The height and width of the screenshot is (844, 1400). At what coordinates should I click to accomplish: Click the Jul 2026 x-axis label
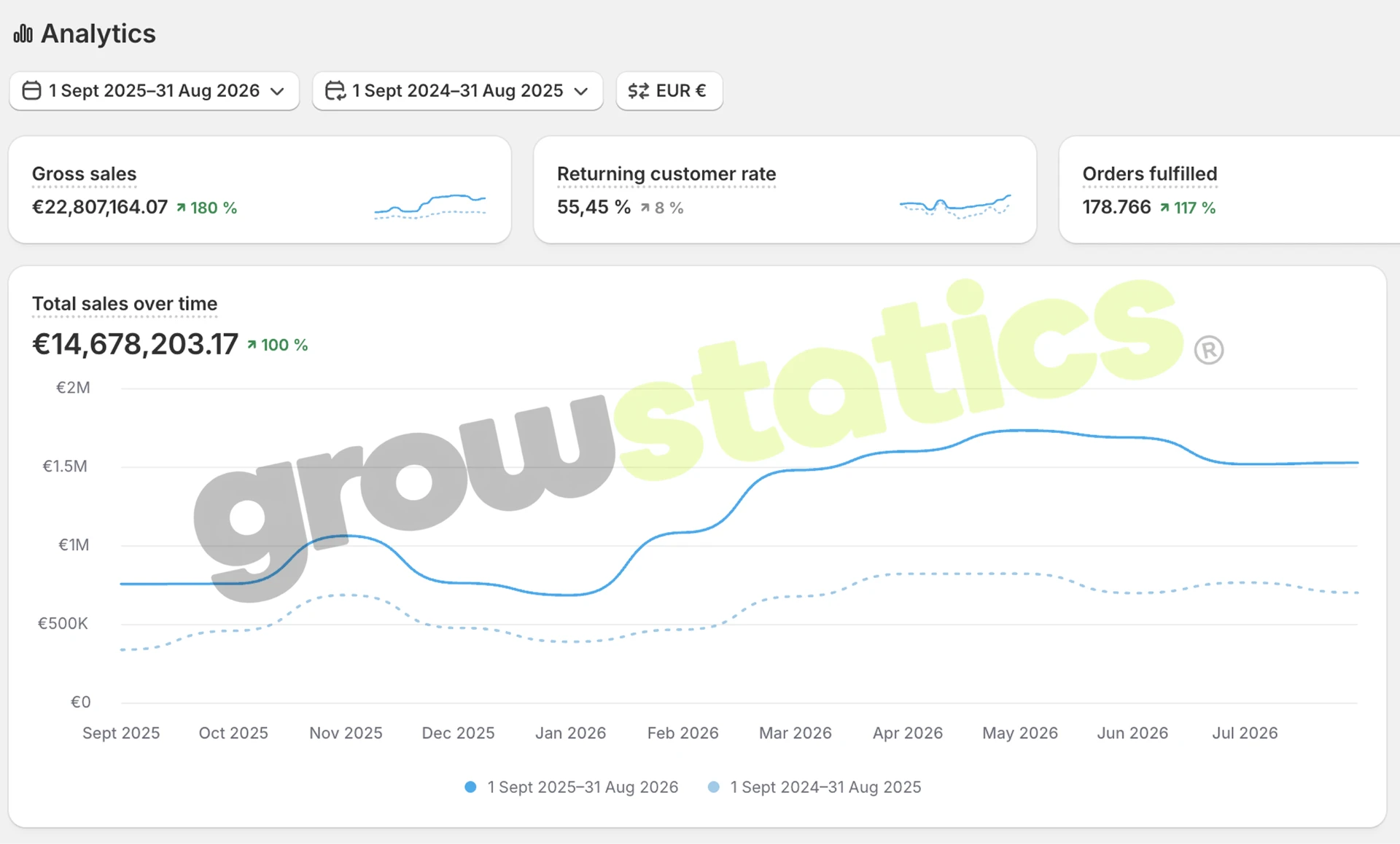pyautogui.click(x=1245, y=732)
